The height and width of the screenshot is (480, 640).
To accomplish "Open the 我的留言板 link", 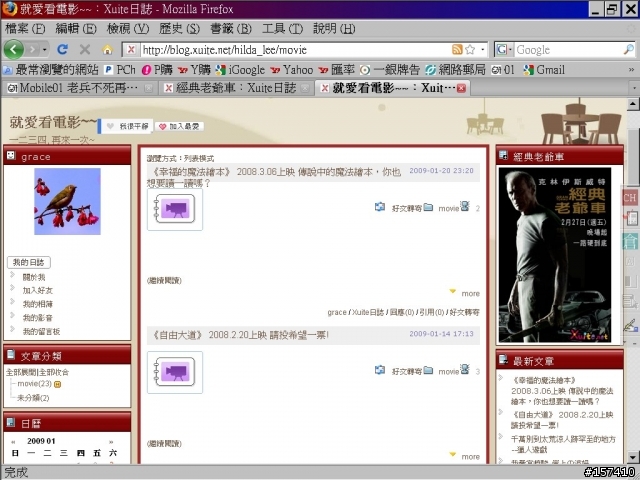I will [x=41, y=331].
